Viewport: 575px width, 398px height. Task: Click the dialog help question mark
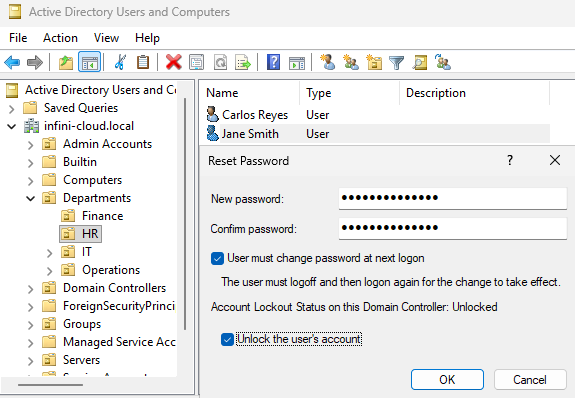click(x=510, y=160)
